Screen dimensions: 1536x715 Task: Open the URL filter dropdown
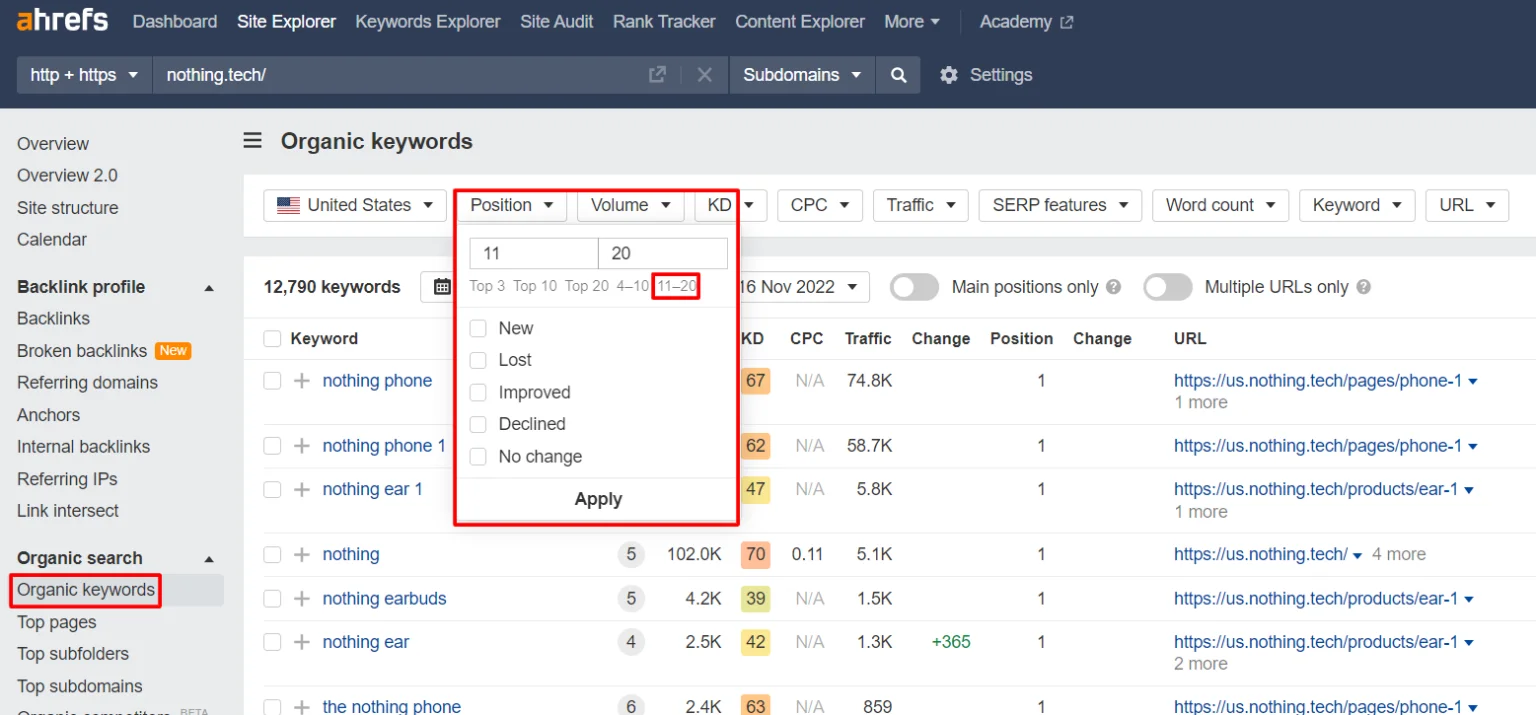(x=1467, y=205)
